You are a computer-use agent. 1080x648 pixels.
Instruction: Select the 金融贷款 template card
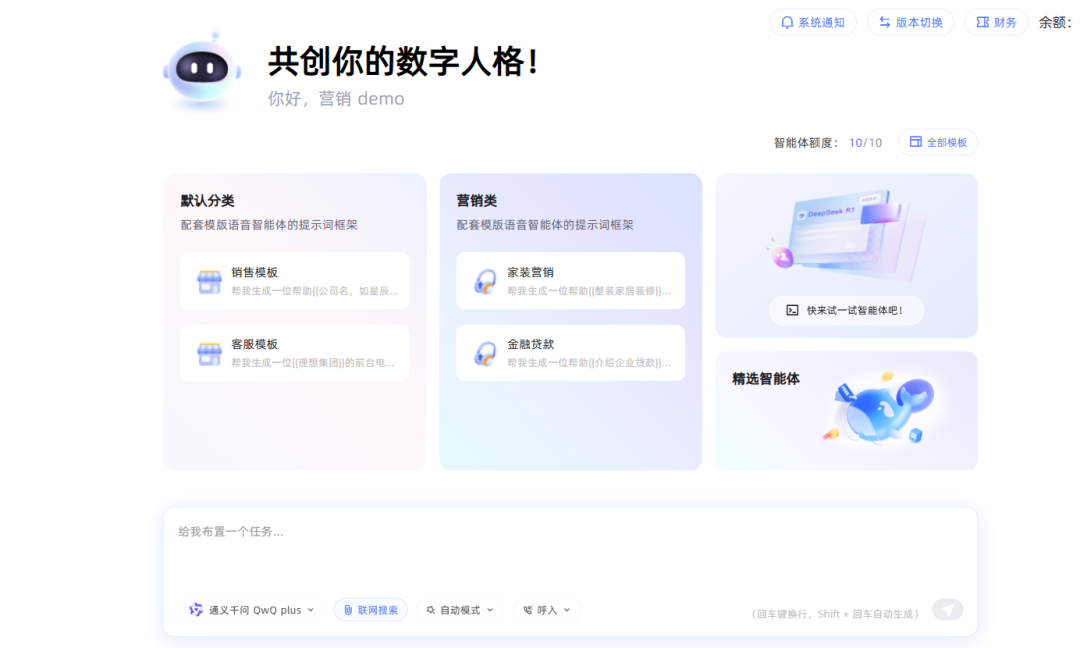(x=571, y=353)
